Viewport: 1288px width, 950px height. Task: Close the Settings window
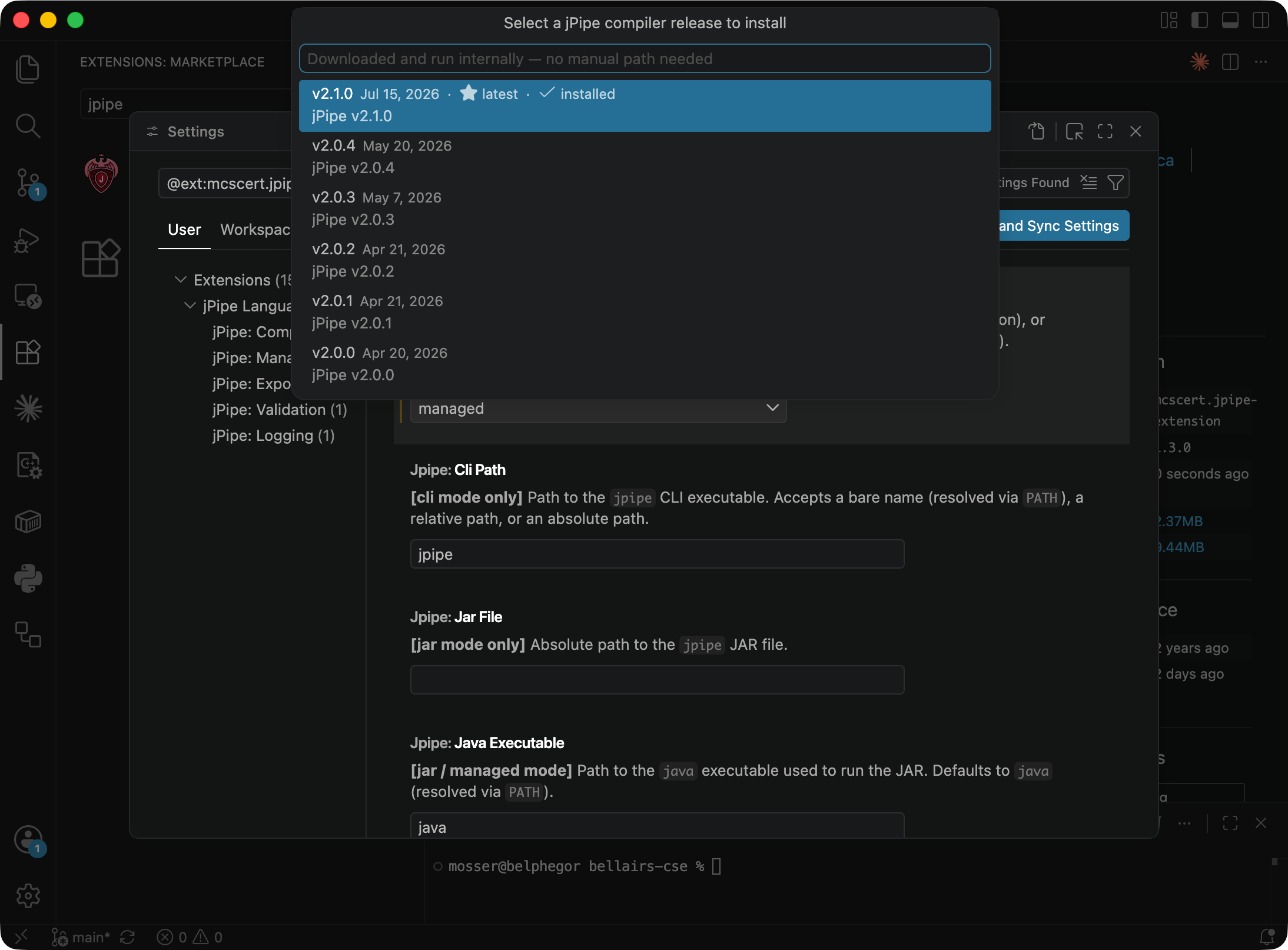pyautogui.click(x=1136, y=131)
